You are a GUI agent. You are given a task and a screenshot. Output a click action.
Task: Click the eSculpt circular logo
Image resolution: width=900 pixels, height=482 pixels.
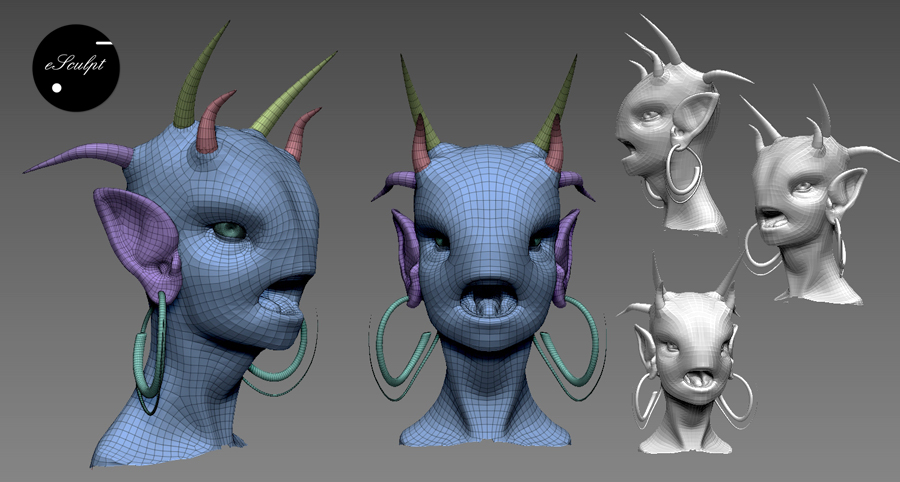point(76,68)
